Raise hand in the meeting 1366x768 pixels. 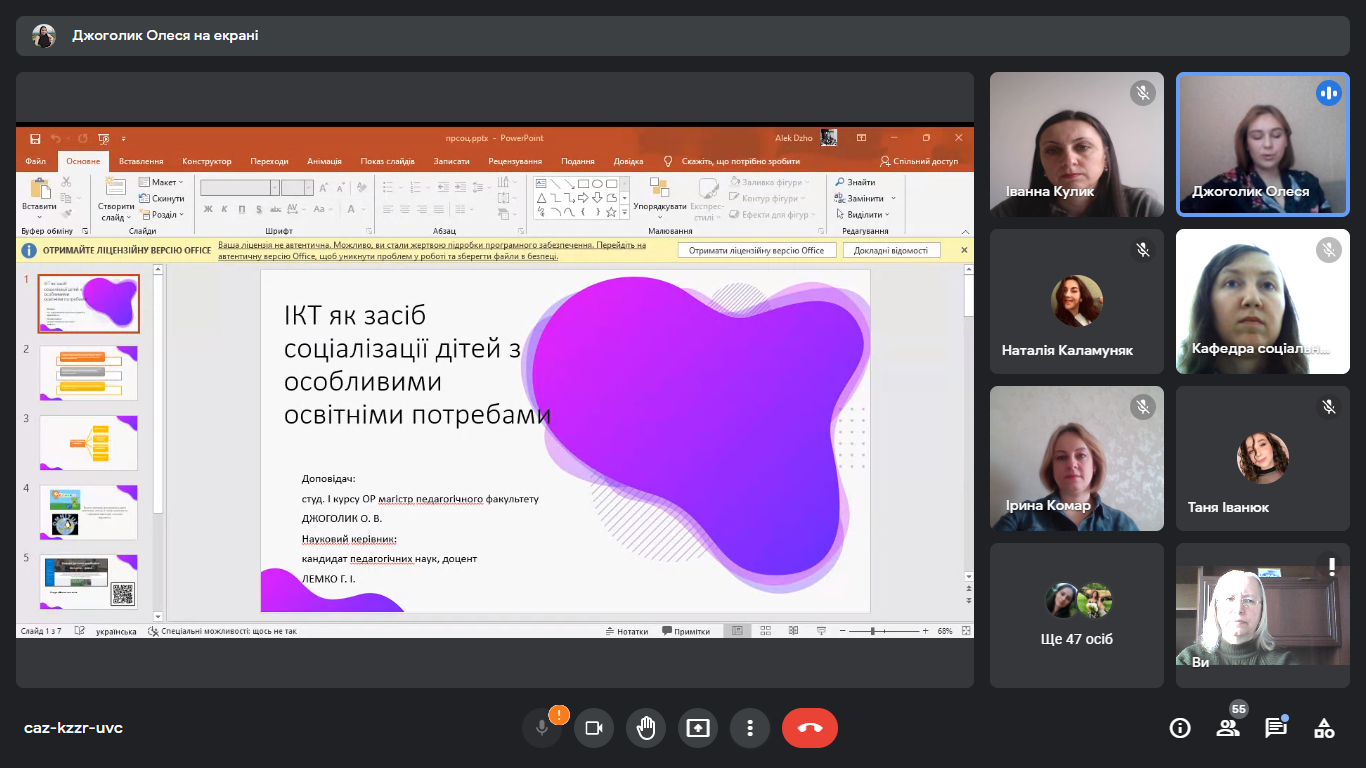click(646, 728)
